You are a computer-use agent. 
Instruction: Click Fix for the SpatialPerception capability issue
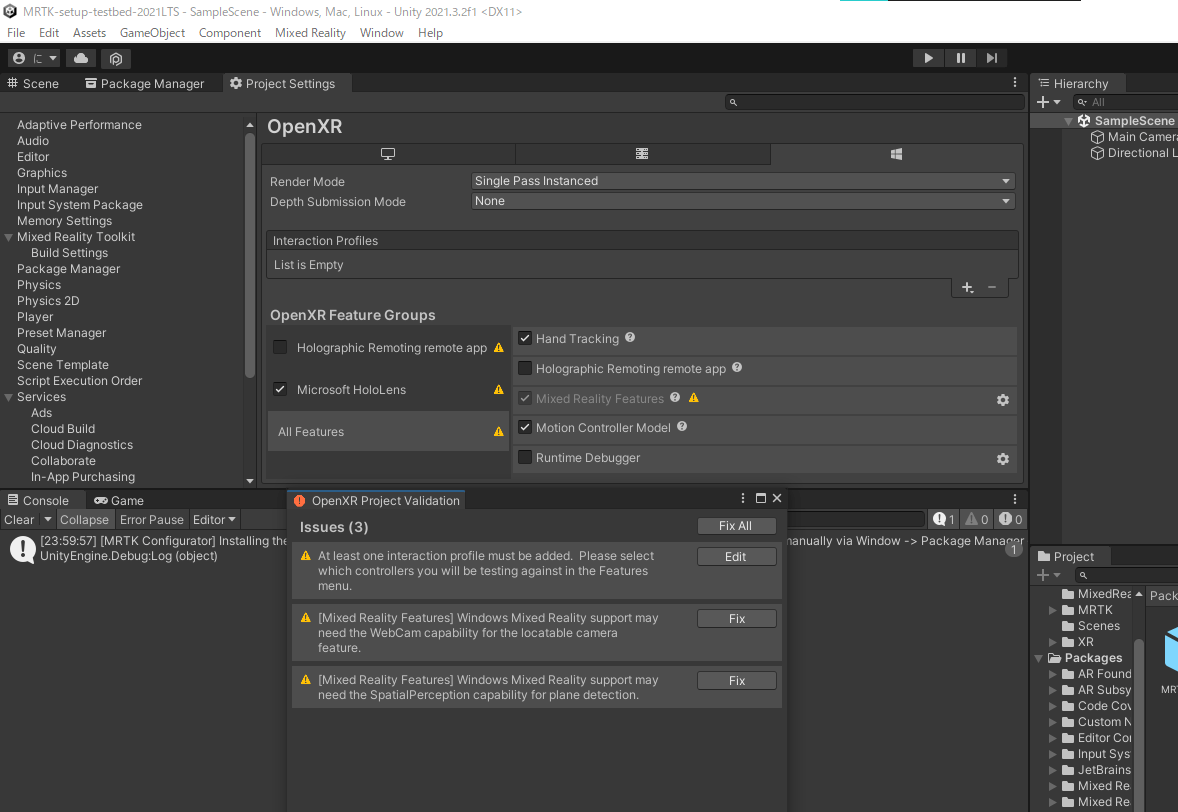(736, 681)
